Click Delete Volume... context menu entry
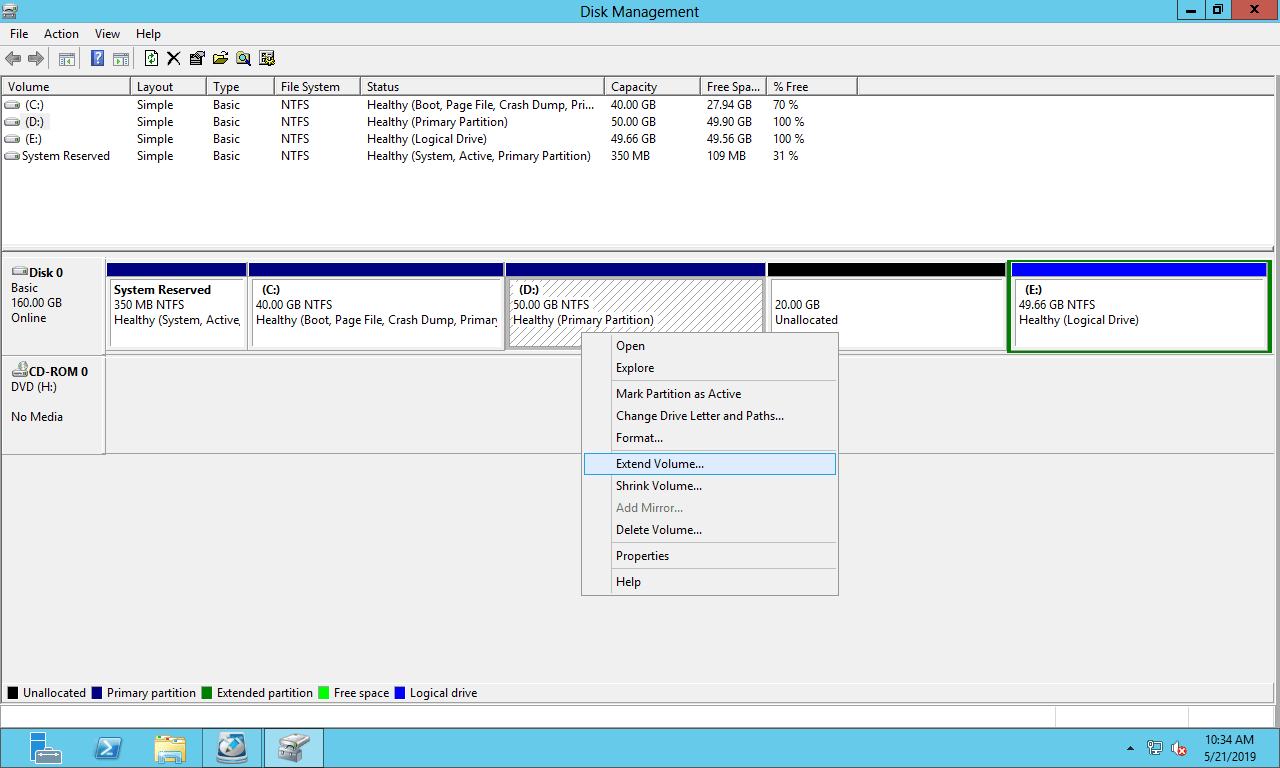This screenshot has width=1280, height=768. 659,530
